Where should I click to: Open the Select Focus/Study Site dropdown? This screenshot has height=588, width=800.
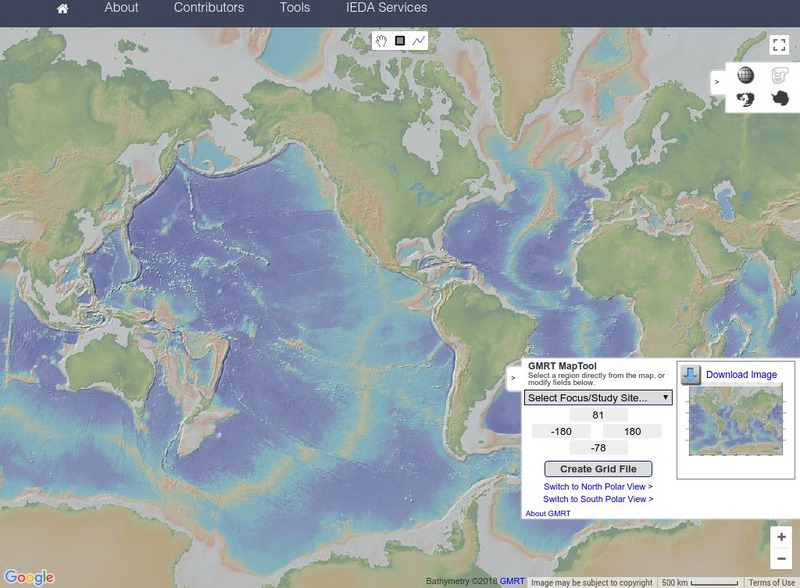point(598,397)
